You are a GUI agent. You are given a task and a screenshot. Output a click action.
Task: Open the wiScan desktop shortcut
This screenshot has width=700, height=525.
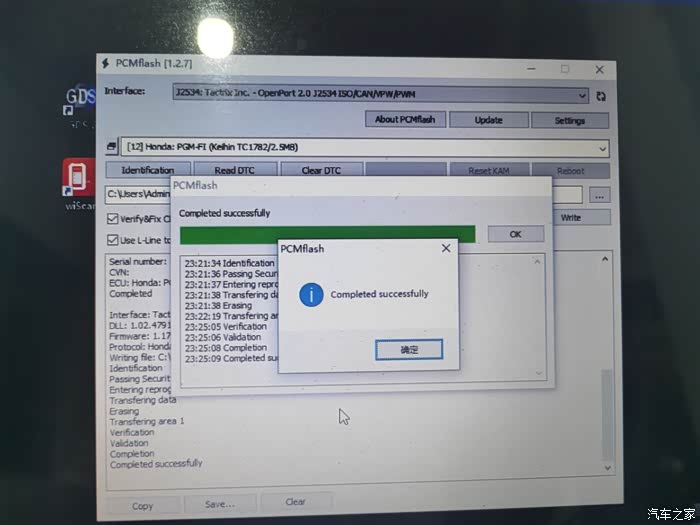79,183
